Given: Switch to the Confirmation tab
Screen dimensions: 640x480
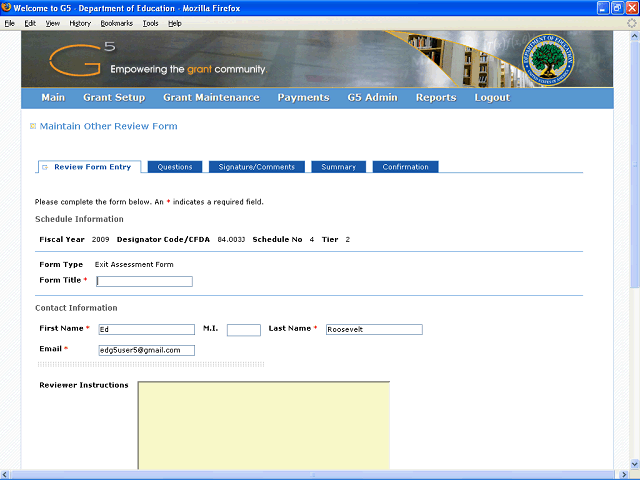Looking at the screenshot, I should tap(405, 167).
